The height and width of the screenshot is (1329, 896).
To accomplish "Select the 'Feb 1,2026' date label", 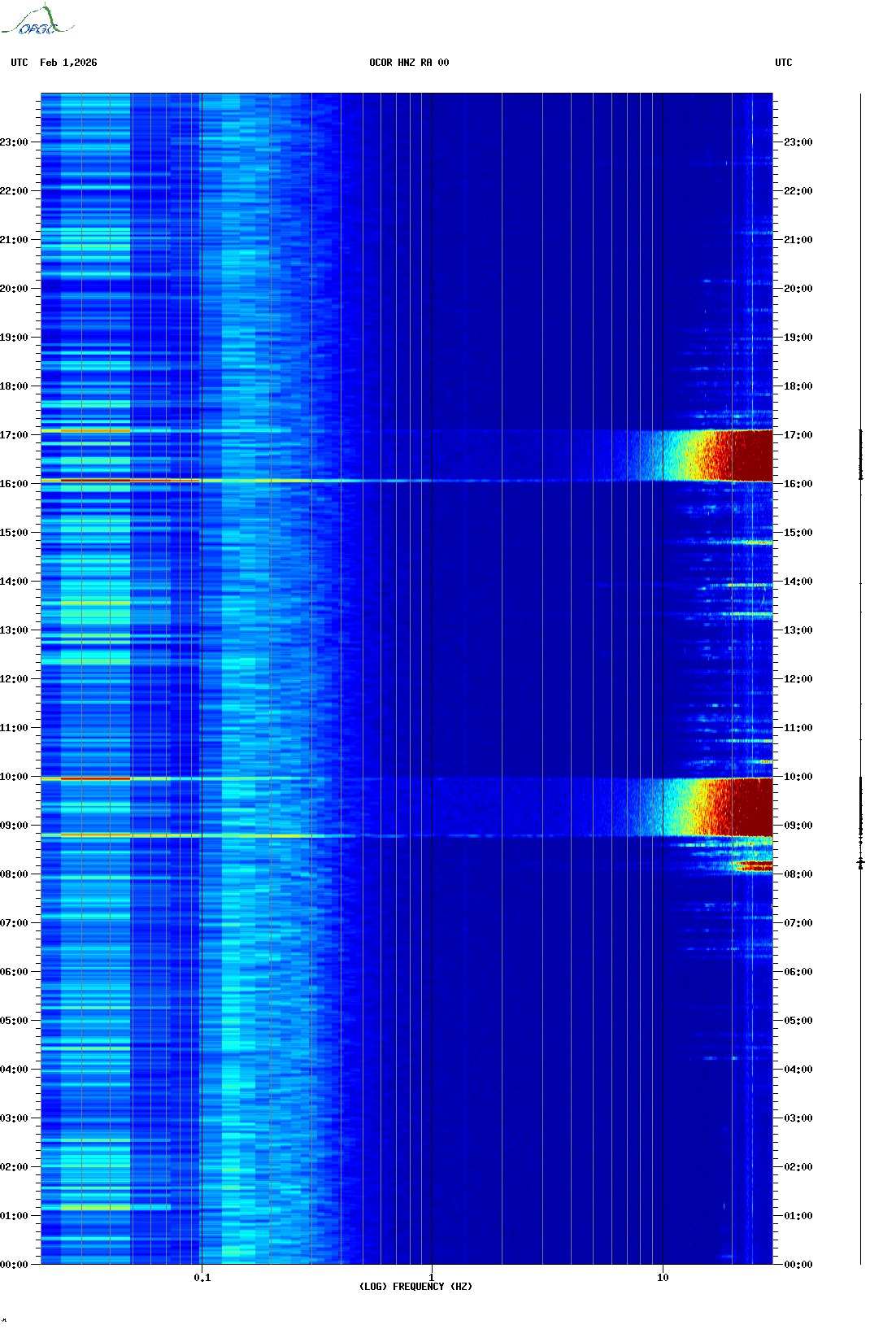I will click(x=68, y=63).
